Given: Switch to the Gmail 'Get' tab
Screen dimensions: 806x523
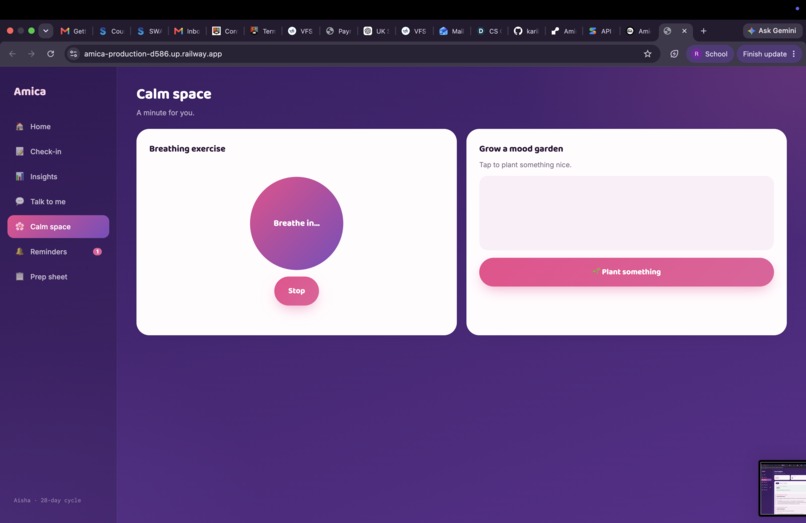Looking at the screenshot, I should pyautogui.click(x=73, y=31).
